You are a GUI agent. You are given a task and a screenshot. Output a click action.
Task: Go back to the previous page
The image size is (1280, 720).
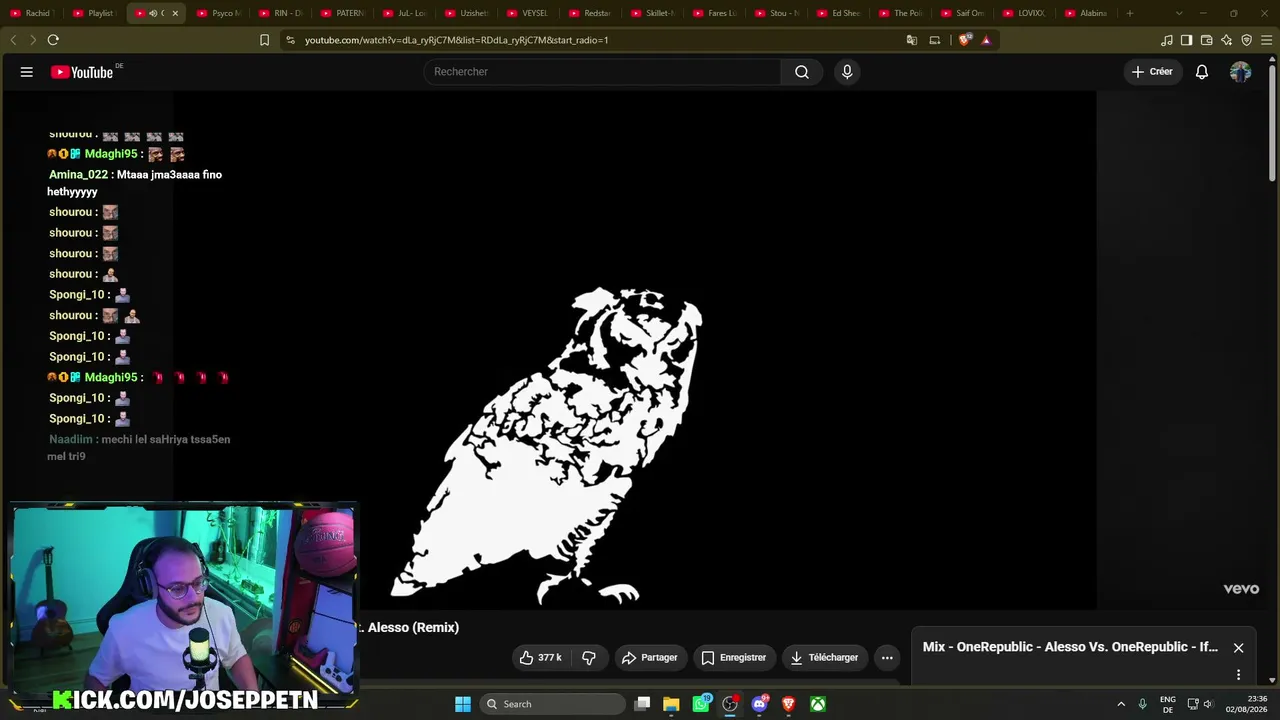[x=13, y=40]
